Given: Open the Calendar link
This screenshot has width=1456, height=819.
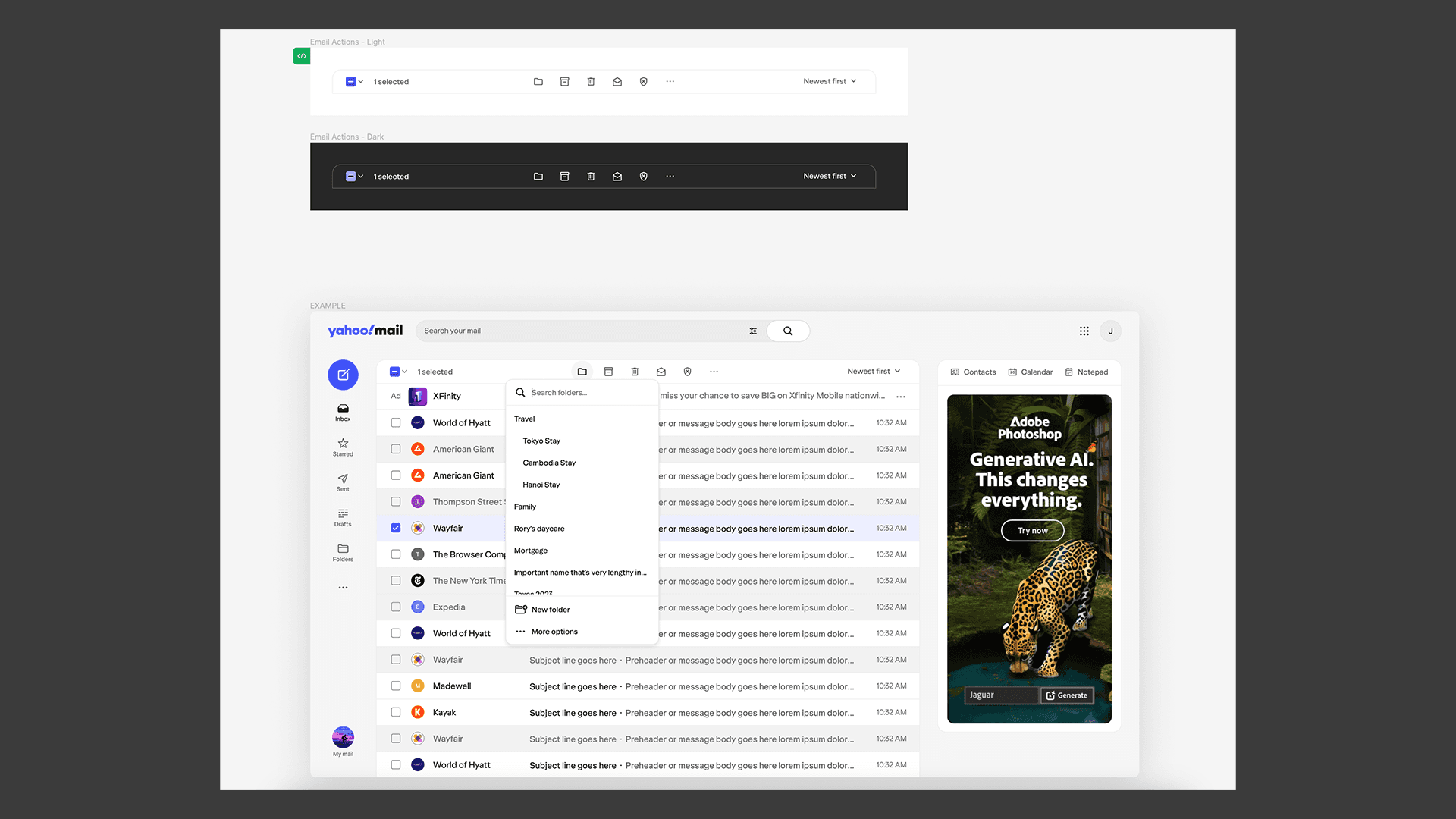Looking at the screenshot, I should pyautogui.click(x=1031, y=372).
